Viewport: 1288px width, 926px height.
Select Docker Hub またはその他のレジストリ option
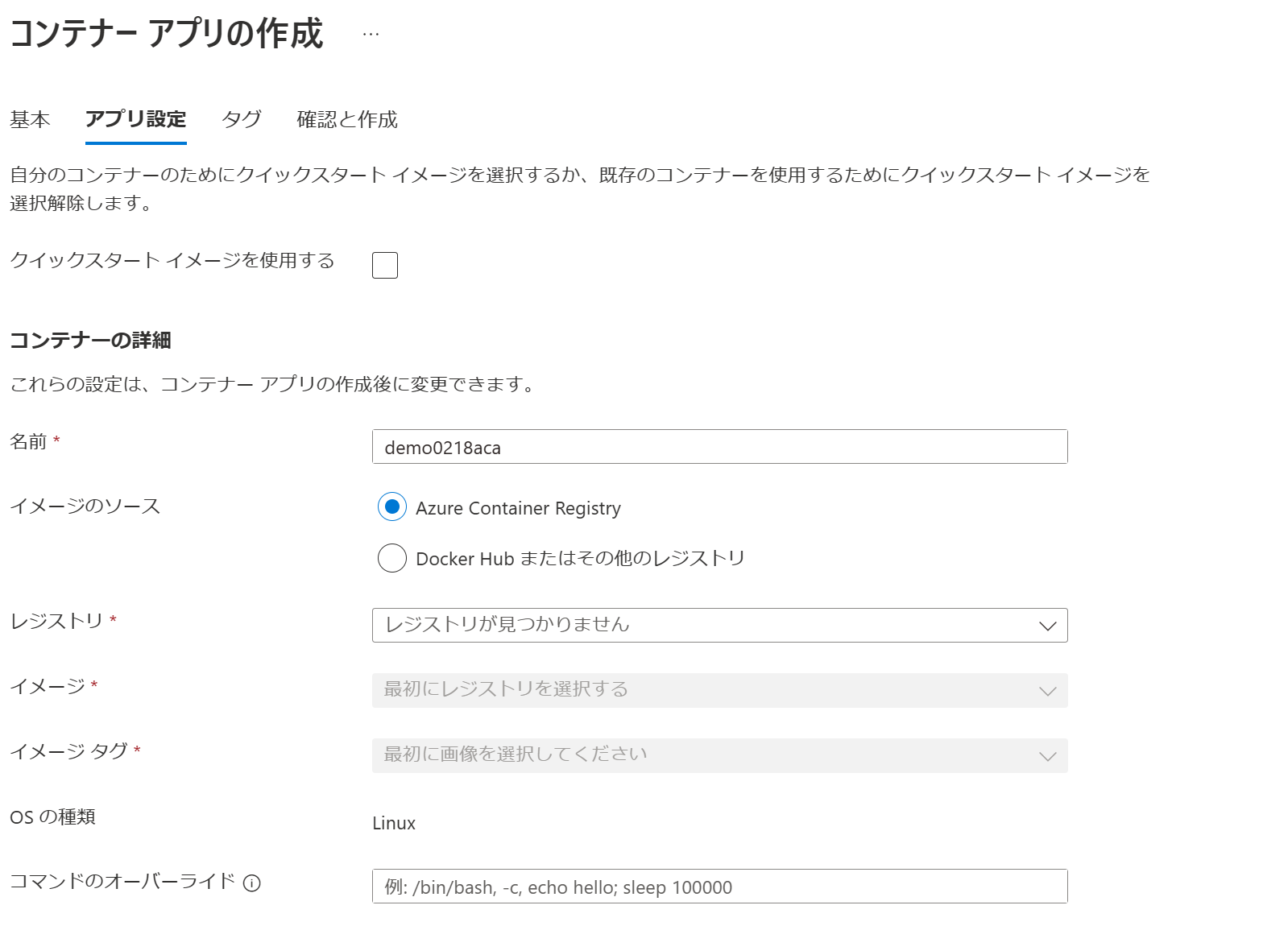(x=392, y=558)
